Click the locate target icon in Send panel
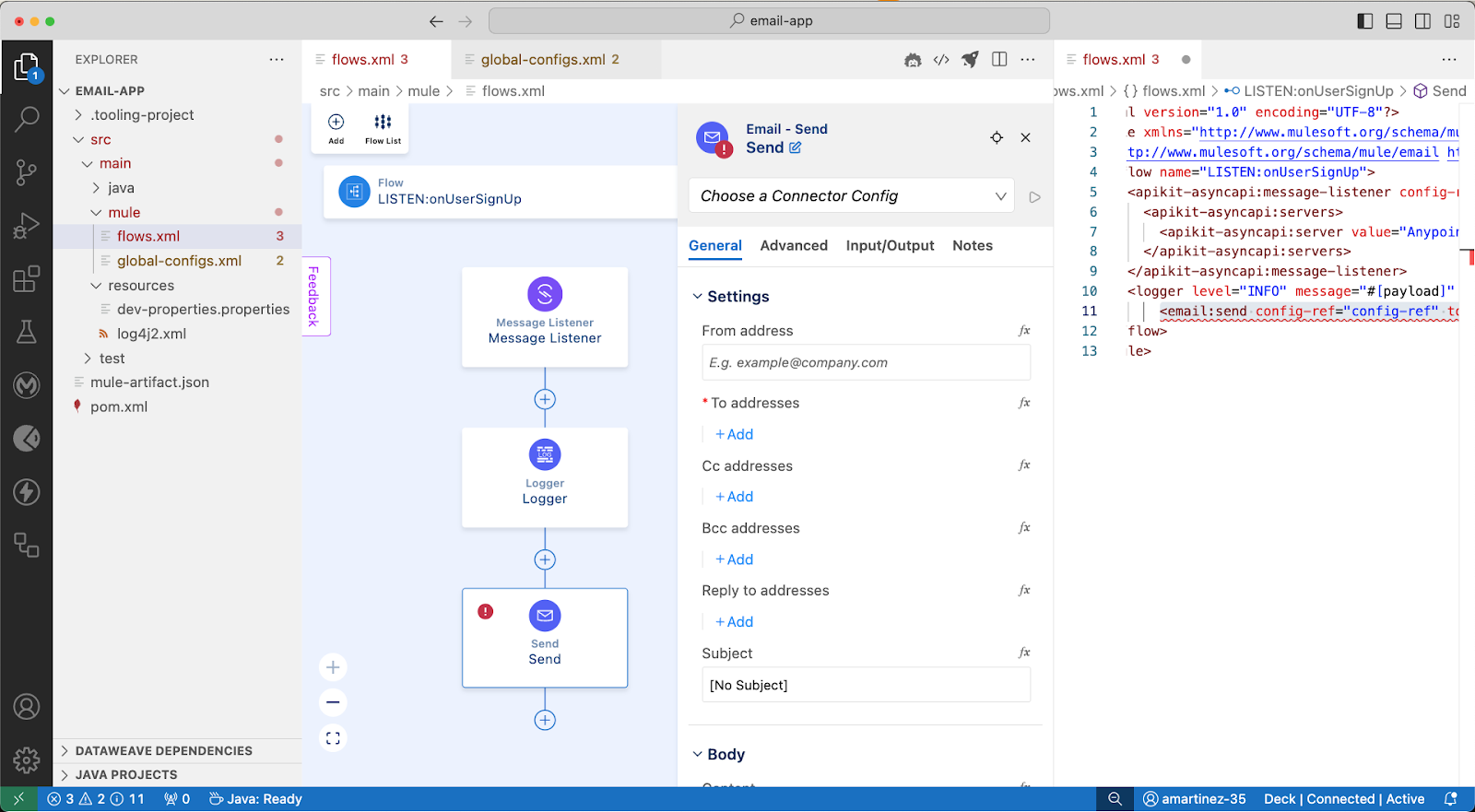The width and height of the screenshot is (1475, 812). 997,137
